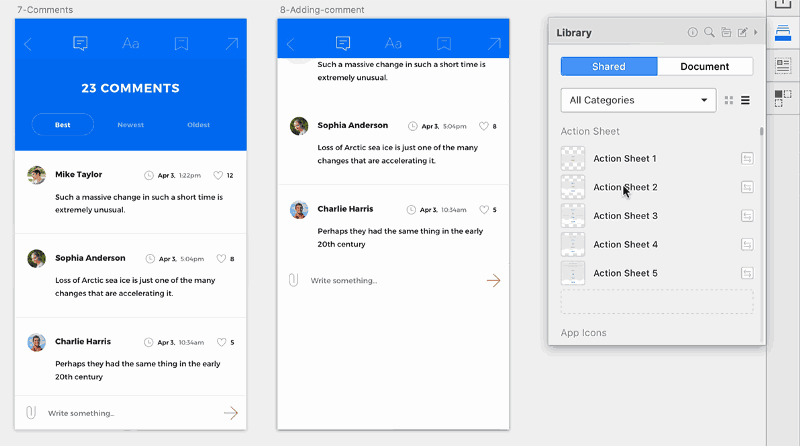Click the Library info icon
The height and width of the screenshot is (446, 800).
click(x=692, y=32)
